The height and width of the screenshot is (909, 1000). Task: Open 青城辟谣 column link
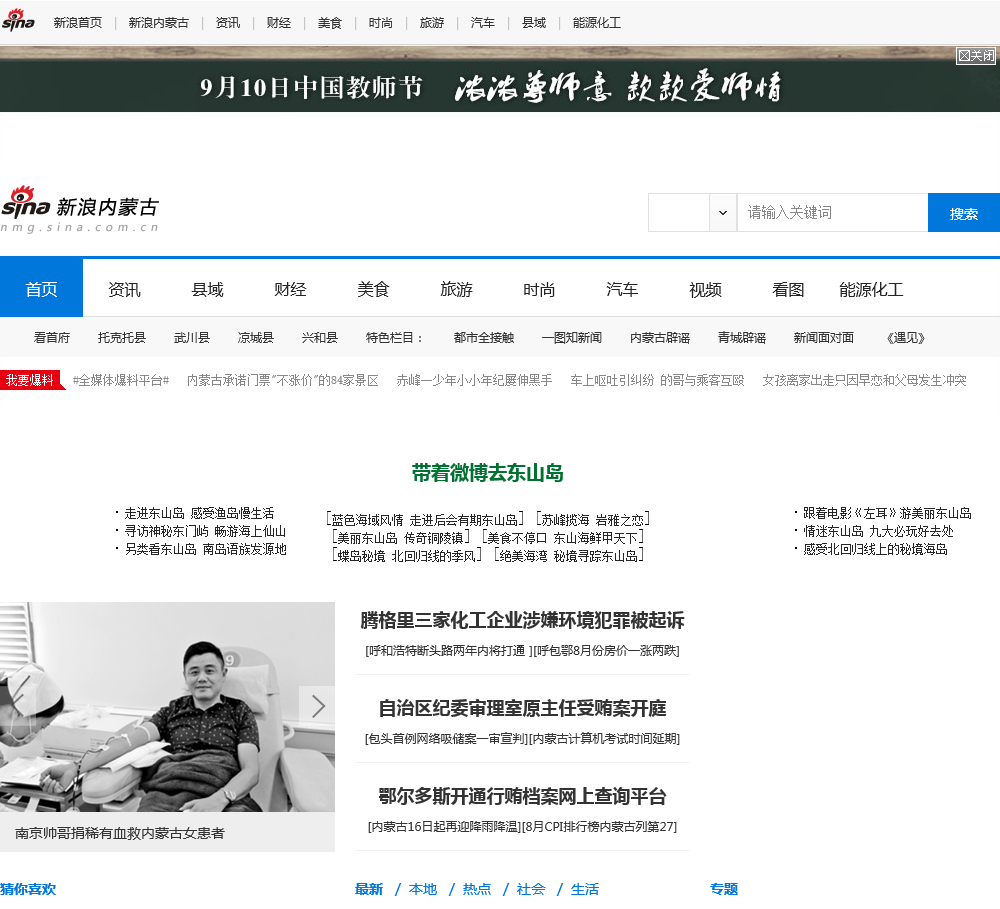tap(742, 337)
